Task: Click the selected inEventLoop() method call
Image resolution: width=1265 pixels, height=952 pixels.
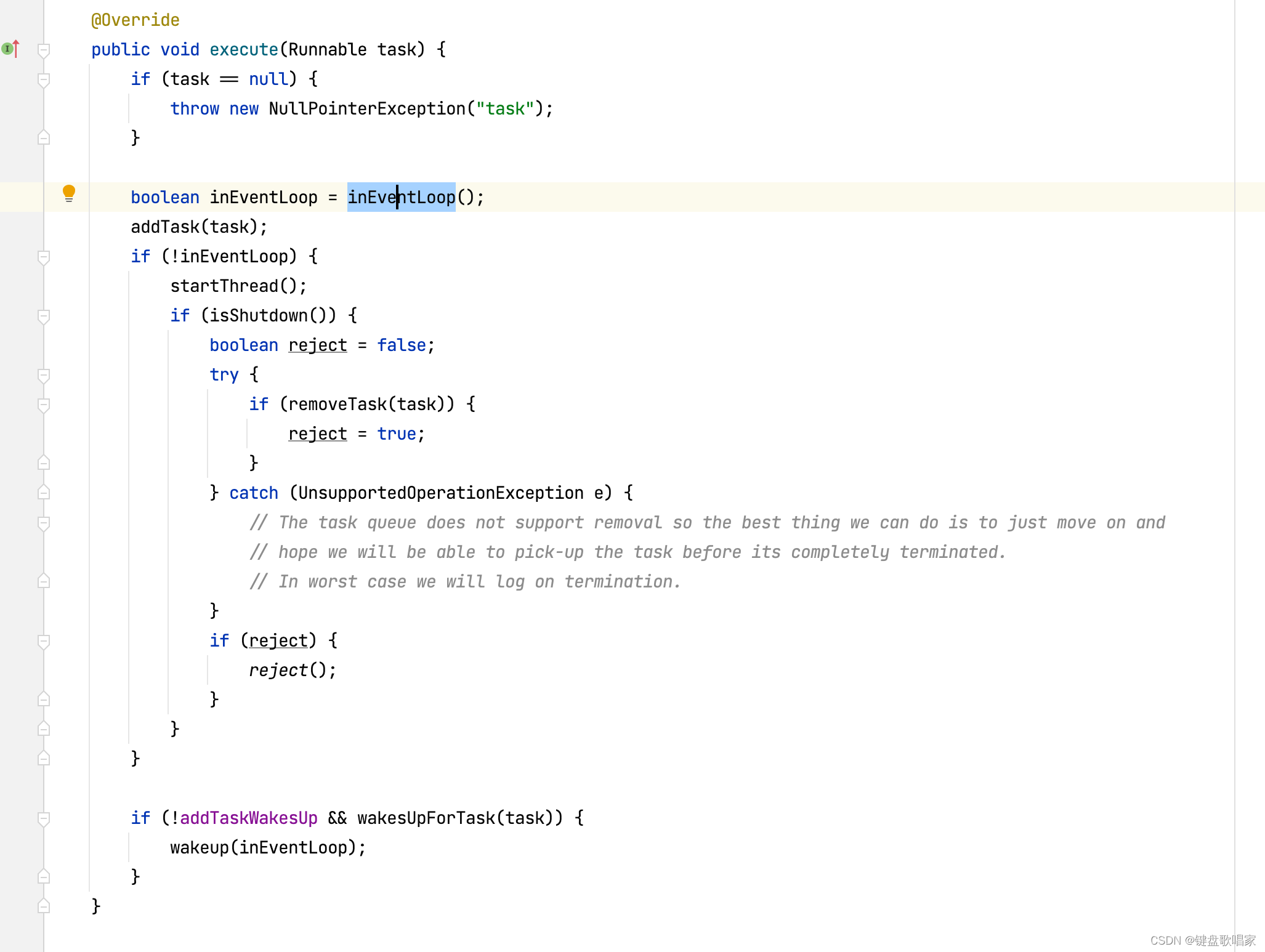Action: pyautogui.click(x=401, y=198)
